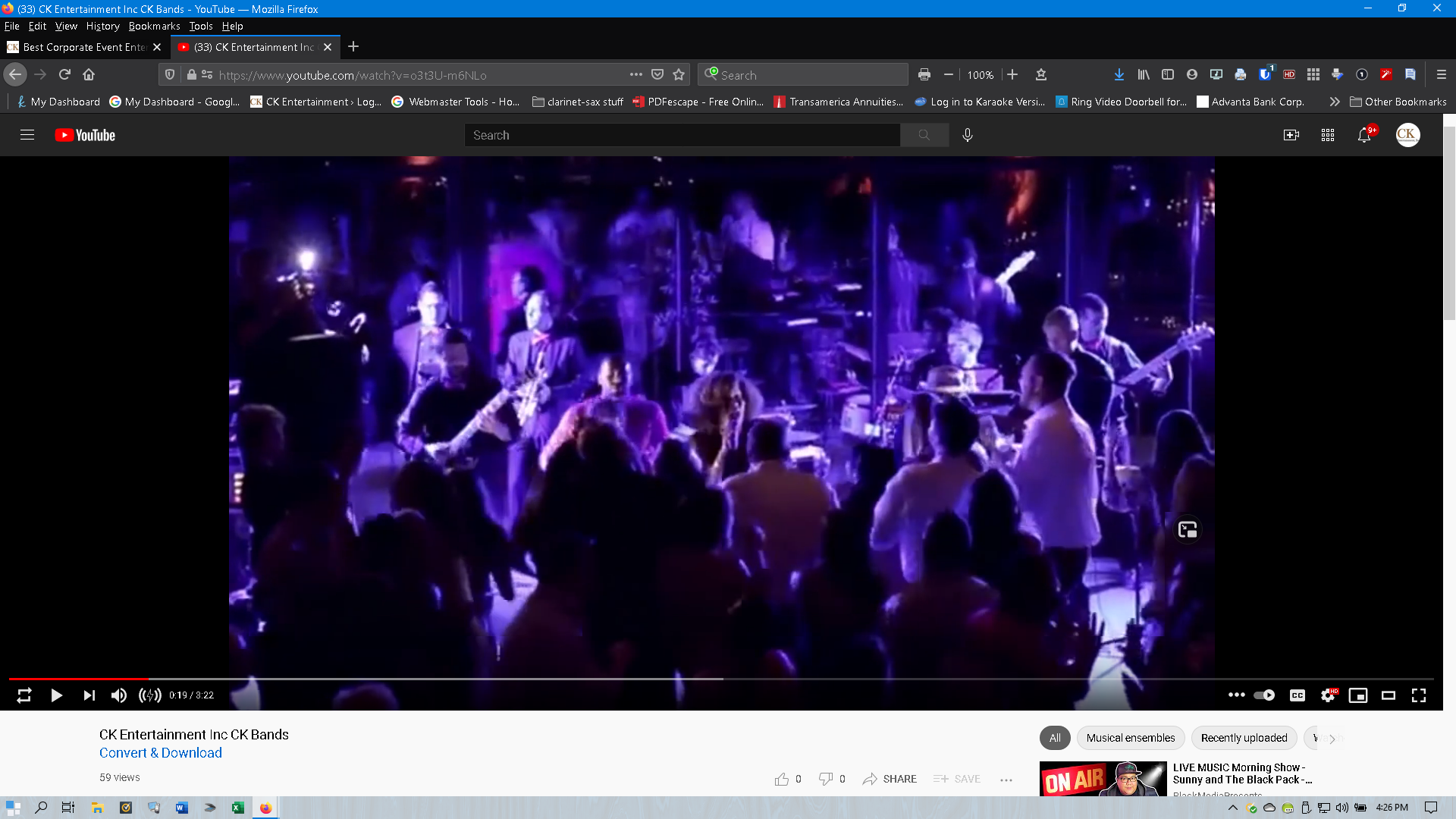The height and width of the screenshot is (819, 1456).
Task: Open YouTube video settings gear
Action: point(1328,695)
